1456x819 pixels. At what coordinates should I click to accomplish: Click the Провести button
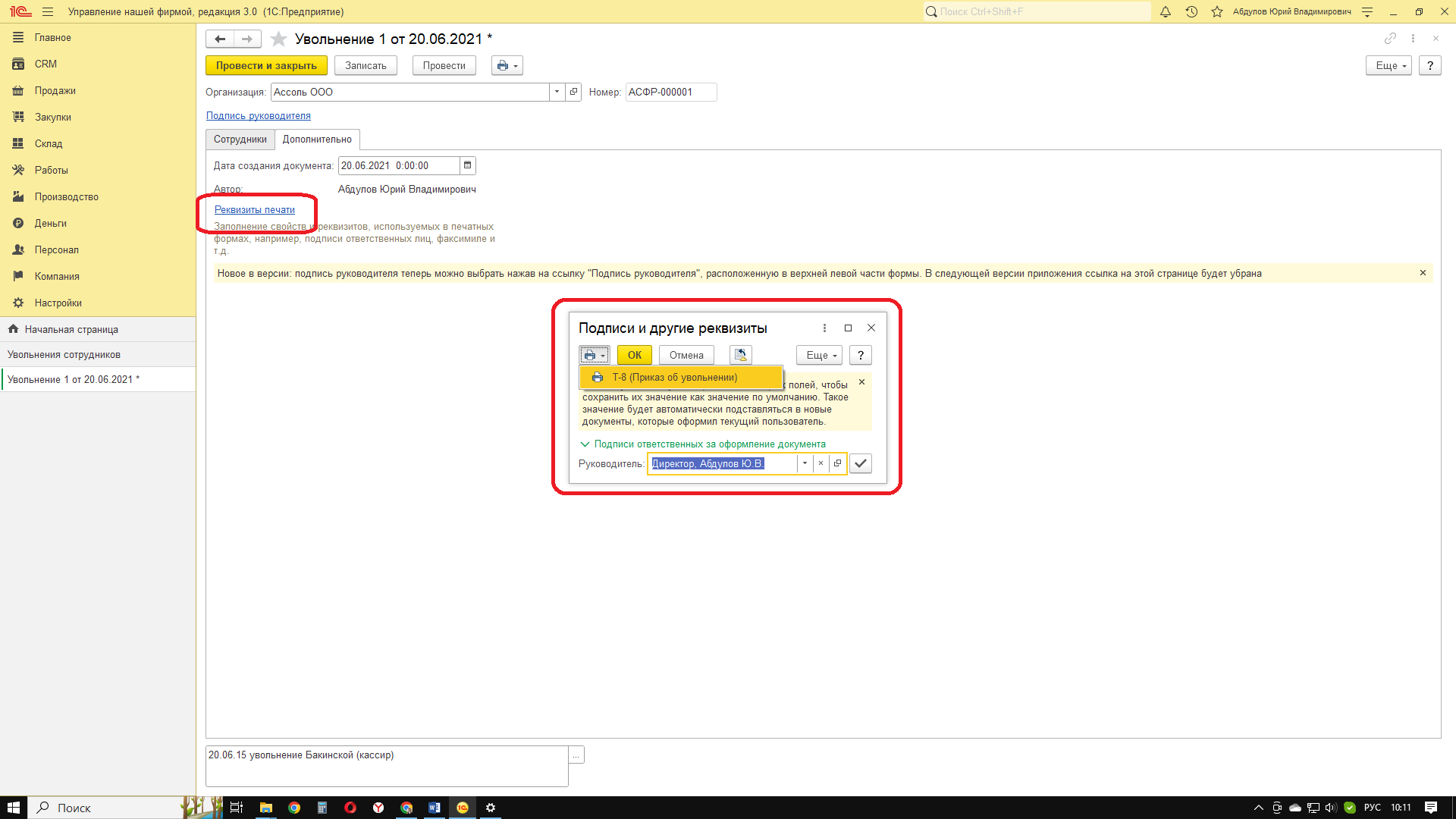click(x=444, y=66)
